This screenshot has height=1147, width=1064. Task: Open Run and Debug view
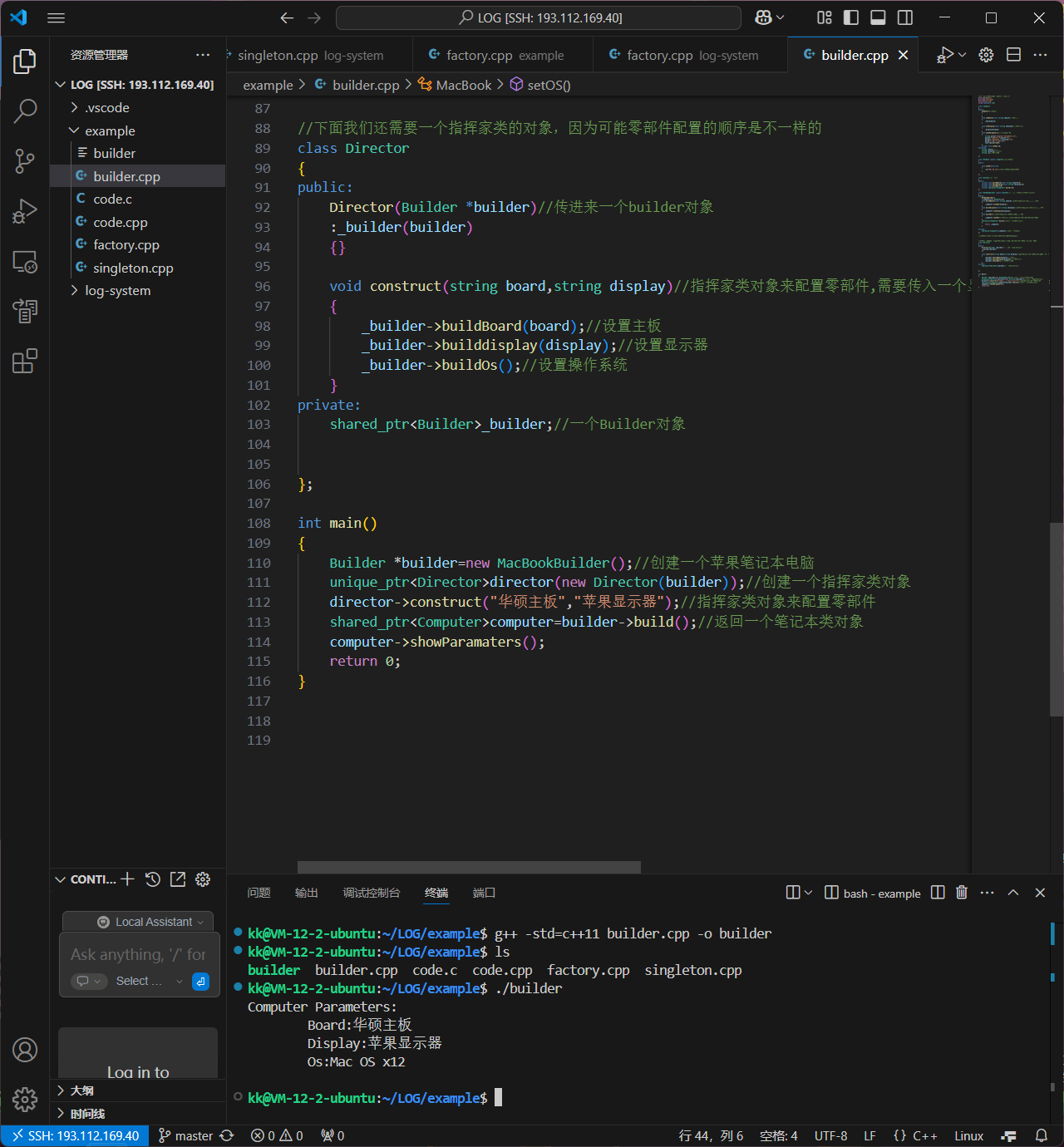coord(25,211)
